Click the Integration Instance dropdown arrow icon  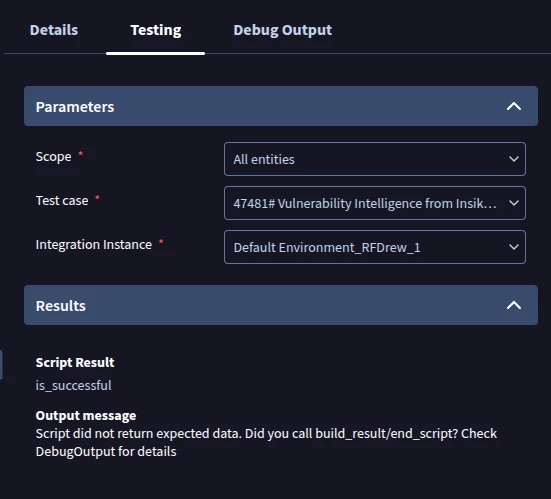(x=514, y=247)
